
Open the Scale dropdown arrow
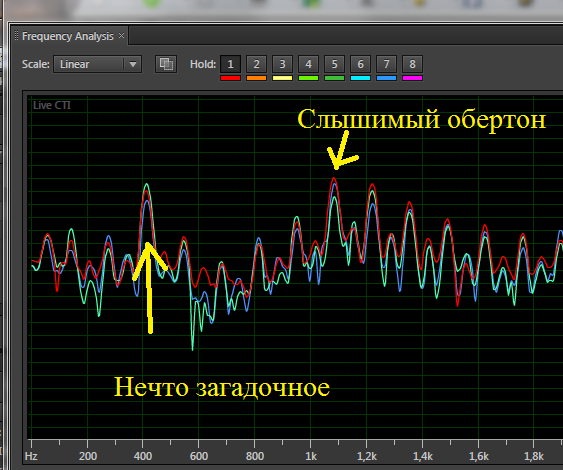click(133, 65)
